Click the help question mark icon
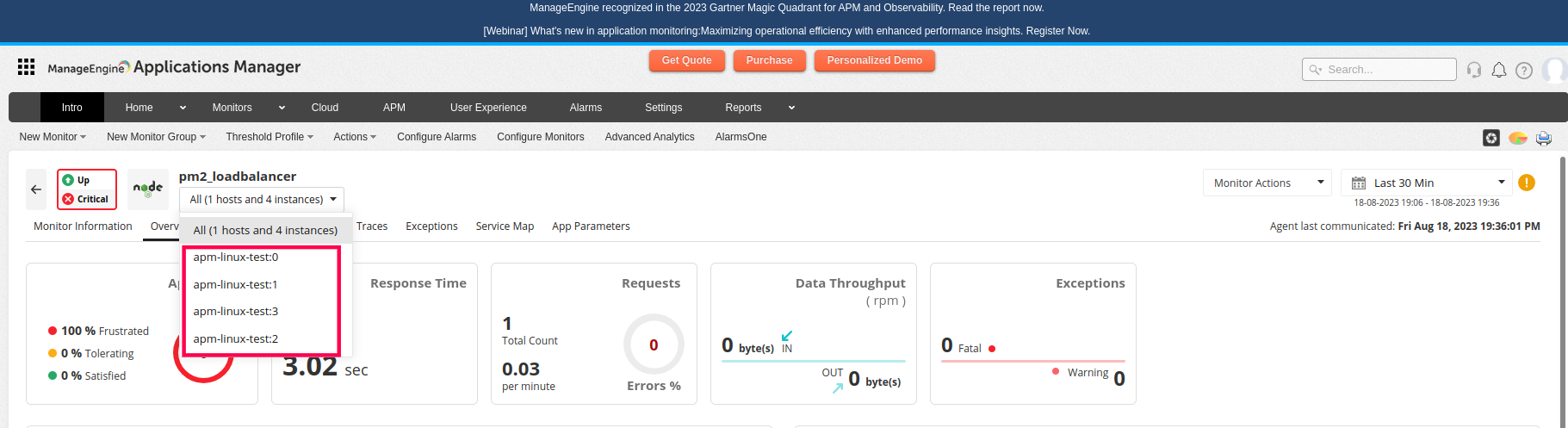The height and width of the screenshot is (428, 1568). coord(1524,71)
